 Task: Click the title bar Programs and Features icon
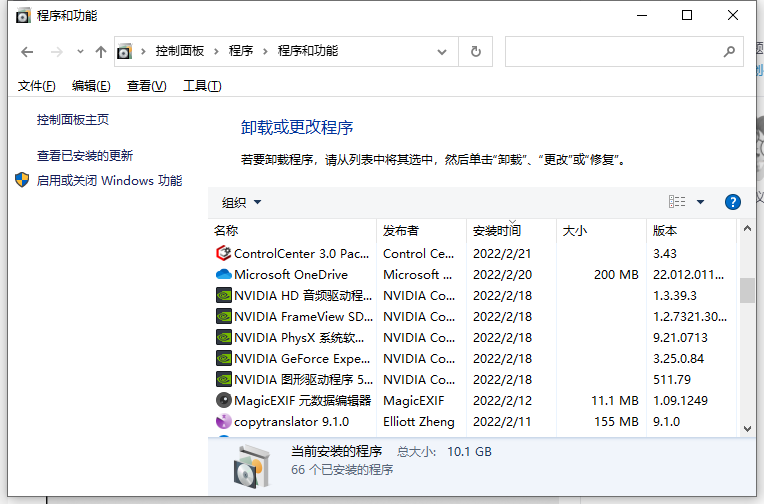[22, 16]
